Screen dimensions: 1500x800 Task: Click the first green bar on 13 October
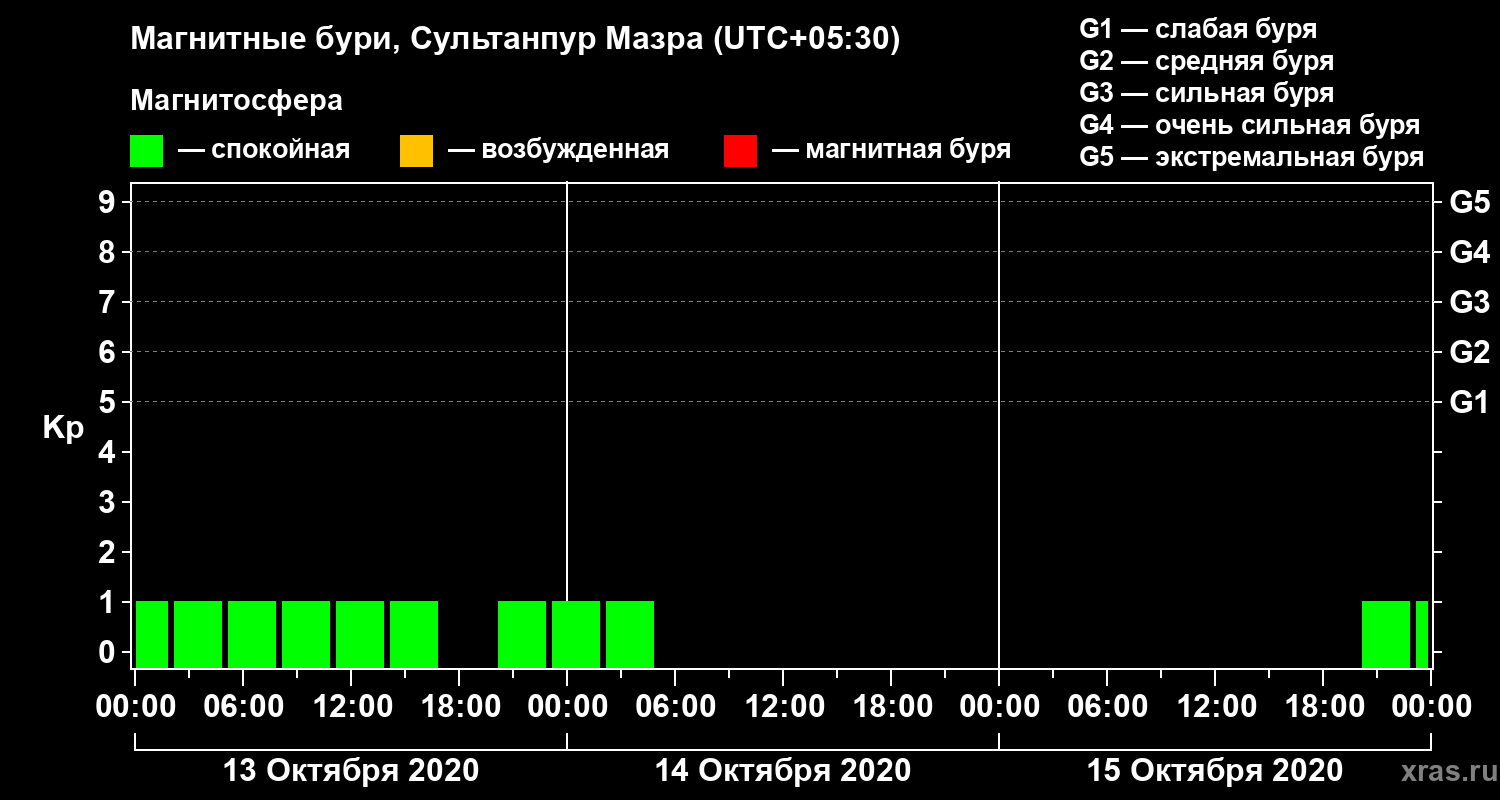(x=152, y=634)
